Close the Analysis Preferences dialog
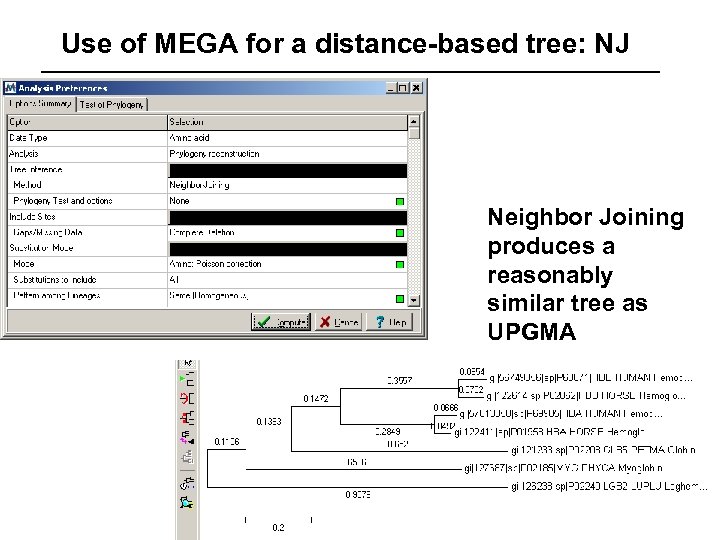This screenshot has height=540, width=720. (x=416, y=88)
